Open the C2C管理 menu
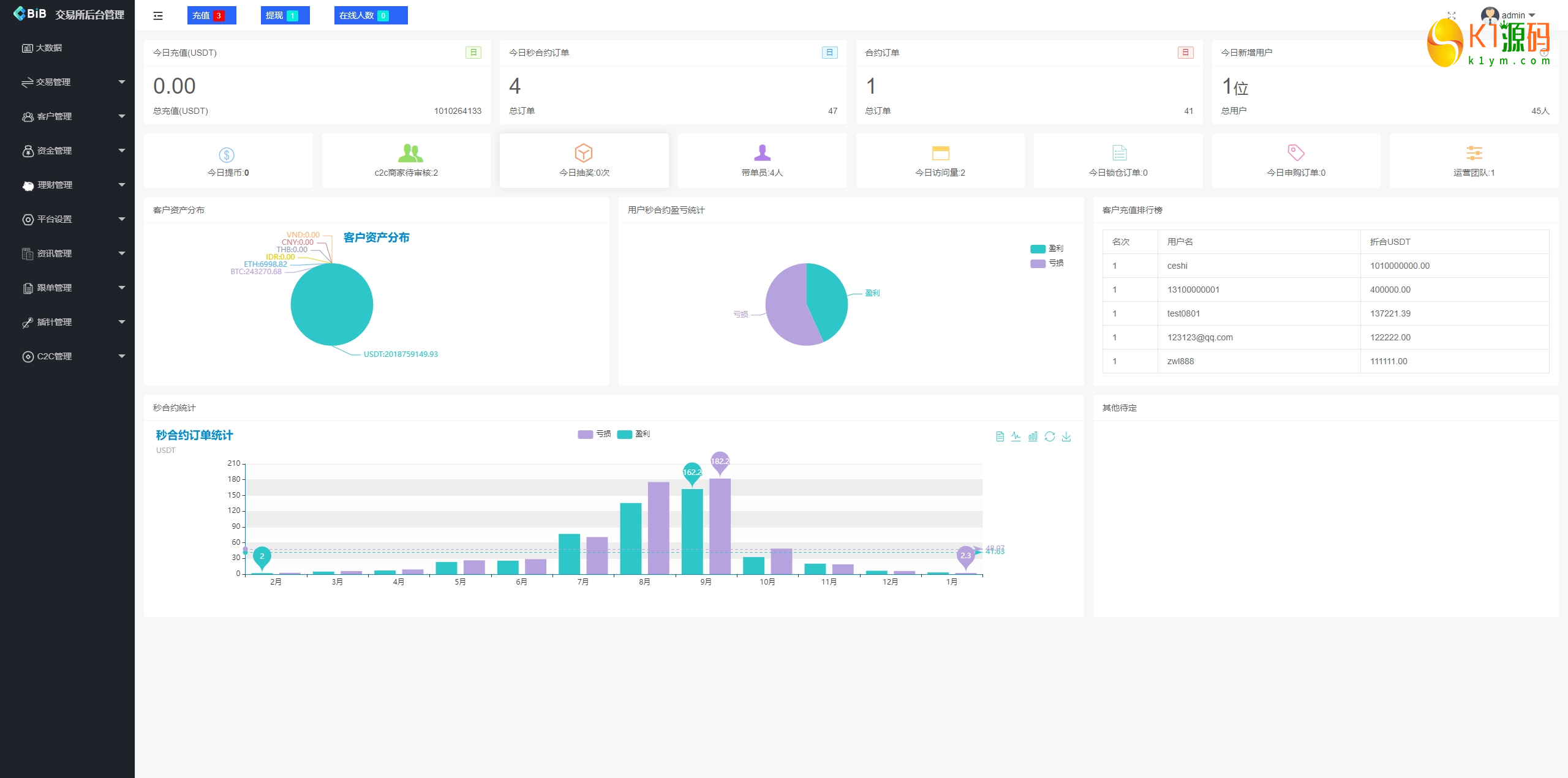Image resolution: width=1568 pixels, height=778 pixels. [72, 356]
